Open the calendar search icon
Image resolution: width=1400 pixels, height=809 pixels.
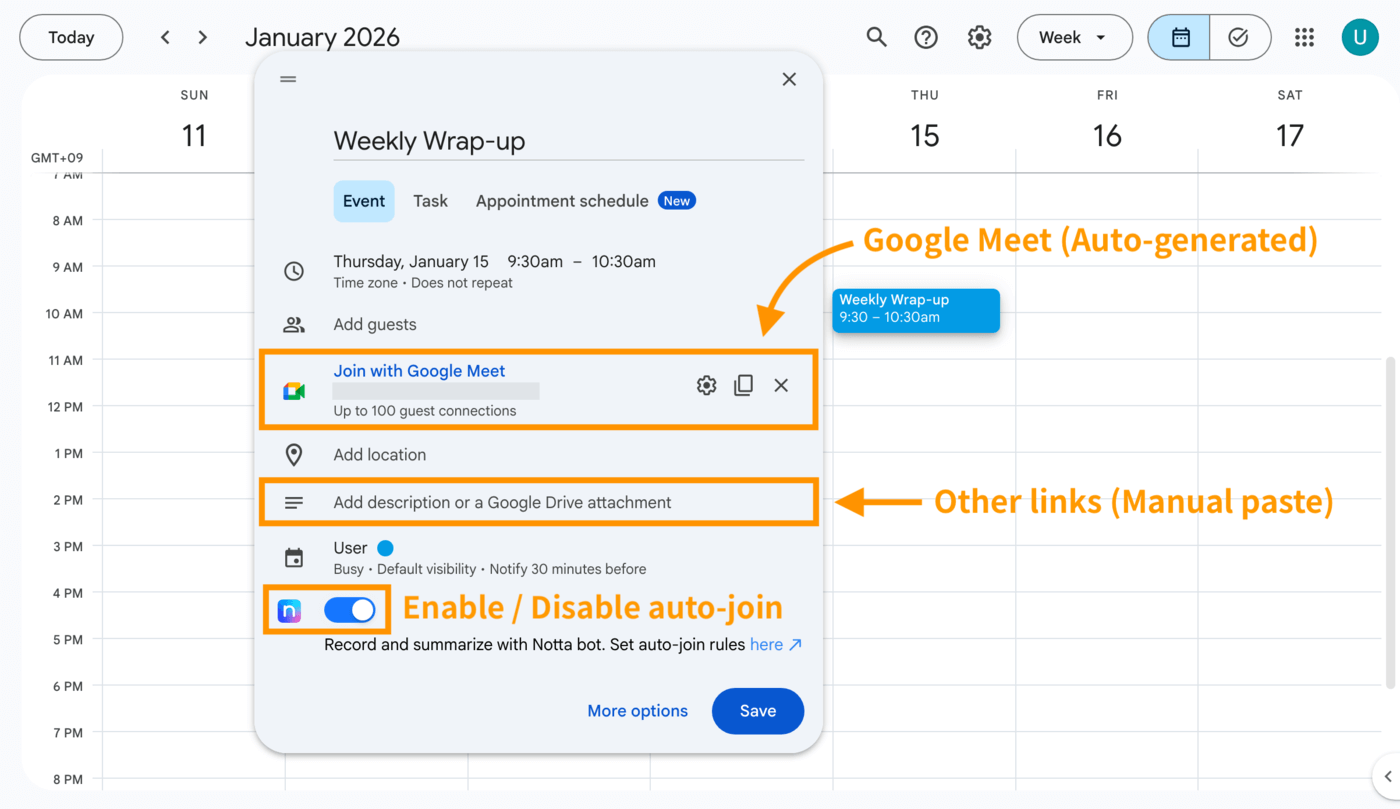(x=876, y=38)
